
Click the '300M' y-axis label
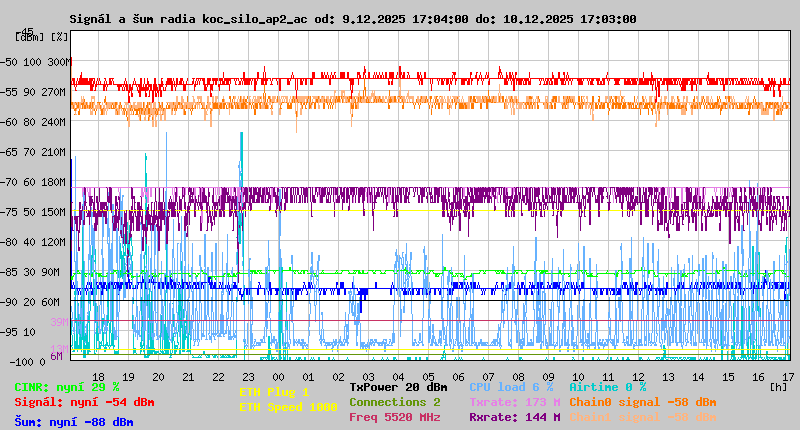click(x=59, y=62)
